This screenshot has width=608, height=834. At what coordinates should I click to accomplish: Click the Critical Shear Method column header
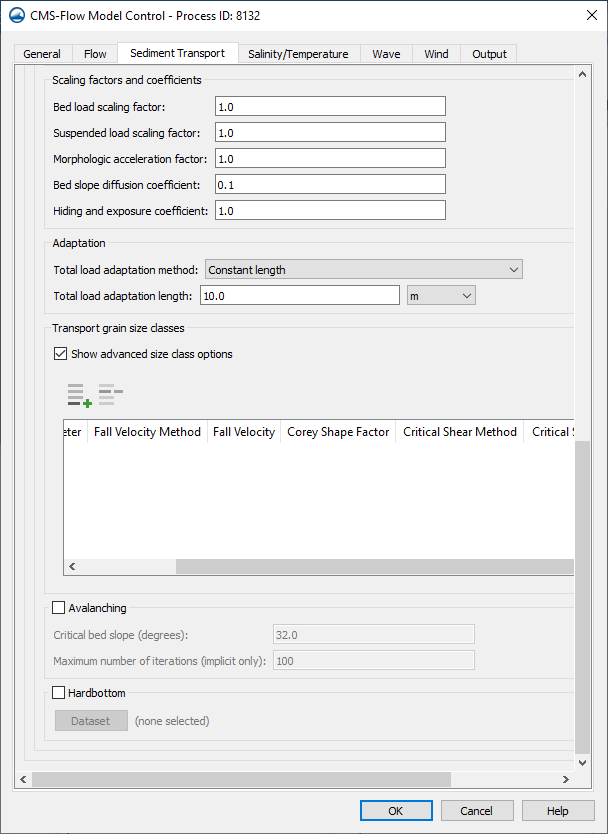click(x=460, y=431)
